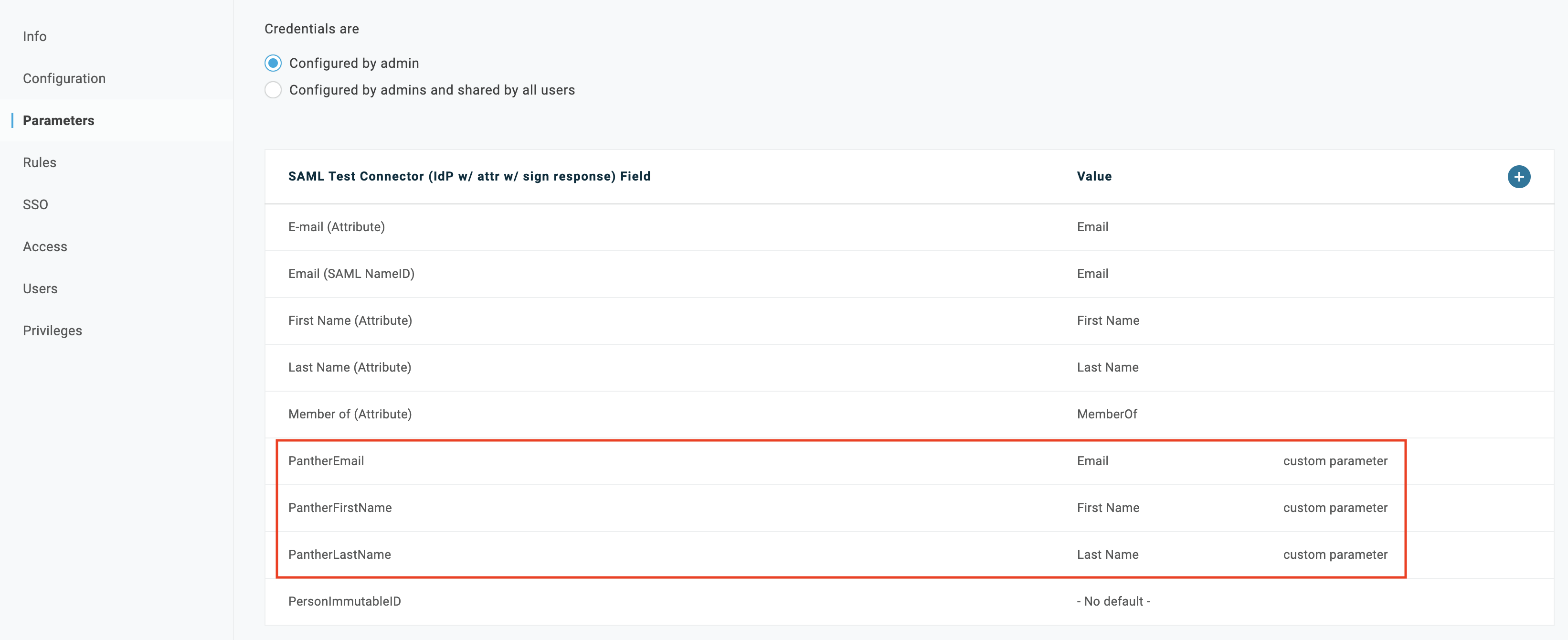Image resolution: width=1568 pixels, height=640 pixels.
Task: Edit First Name (Attribute) field row
Action: (x=350, y=321)
